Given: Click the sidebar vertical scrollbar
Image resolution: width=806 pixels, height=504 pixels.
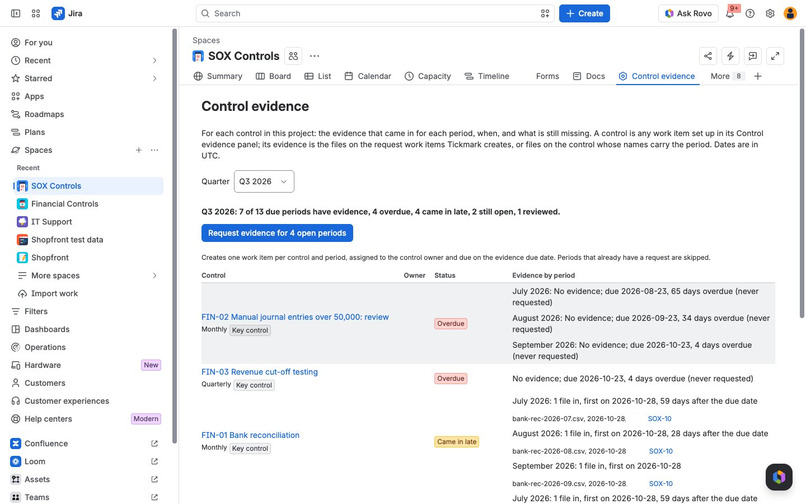Looking at the screenshot, I should (174, 236).
